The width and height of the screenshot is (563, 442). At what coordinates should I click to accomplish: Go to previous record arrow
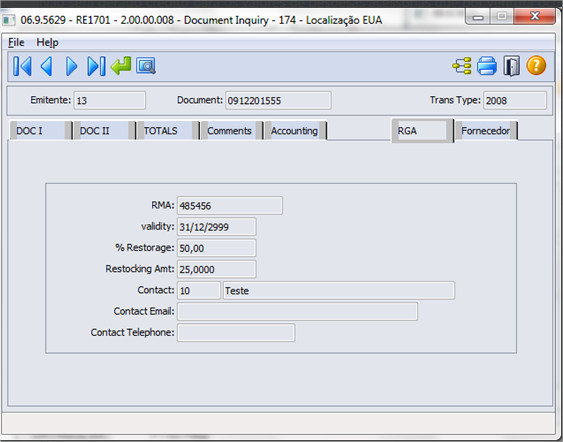click(47, 66)
